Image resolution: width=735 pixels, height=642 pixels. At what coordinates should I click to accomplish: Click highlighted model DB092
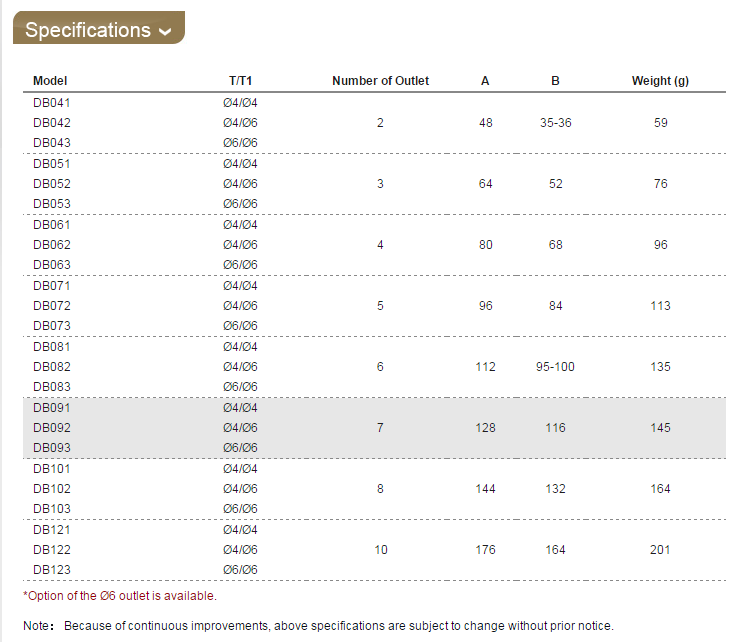52,428
